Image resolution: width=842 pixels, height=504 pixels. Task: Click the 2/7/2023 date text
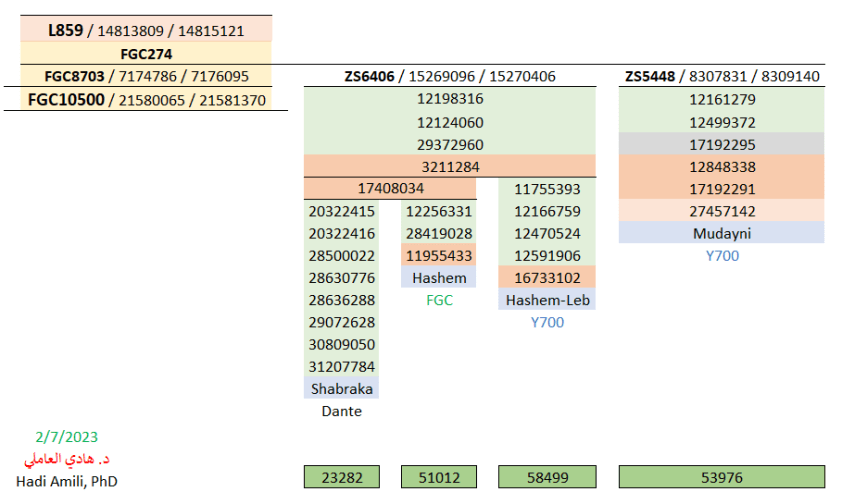coord(66,437)
